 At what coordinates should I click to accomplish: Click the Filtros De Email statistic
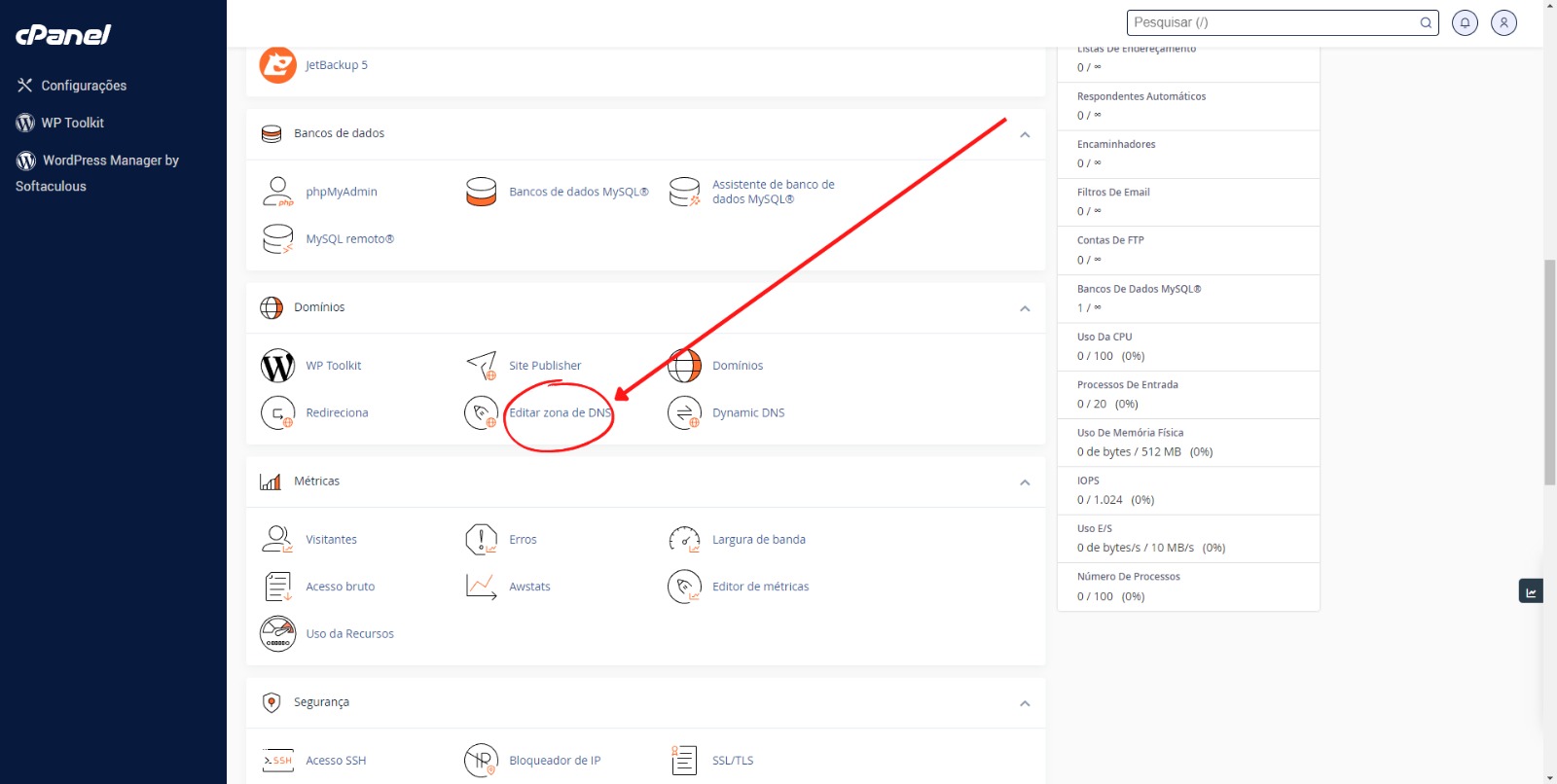(1188, 202)
